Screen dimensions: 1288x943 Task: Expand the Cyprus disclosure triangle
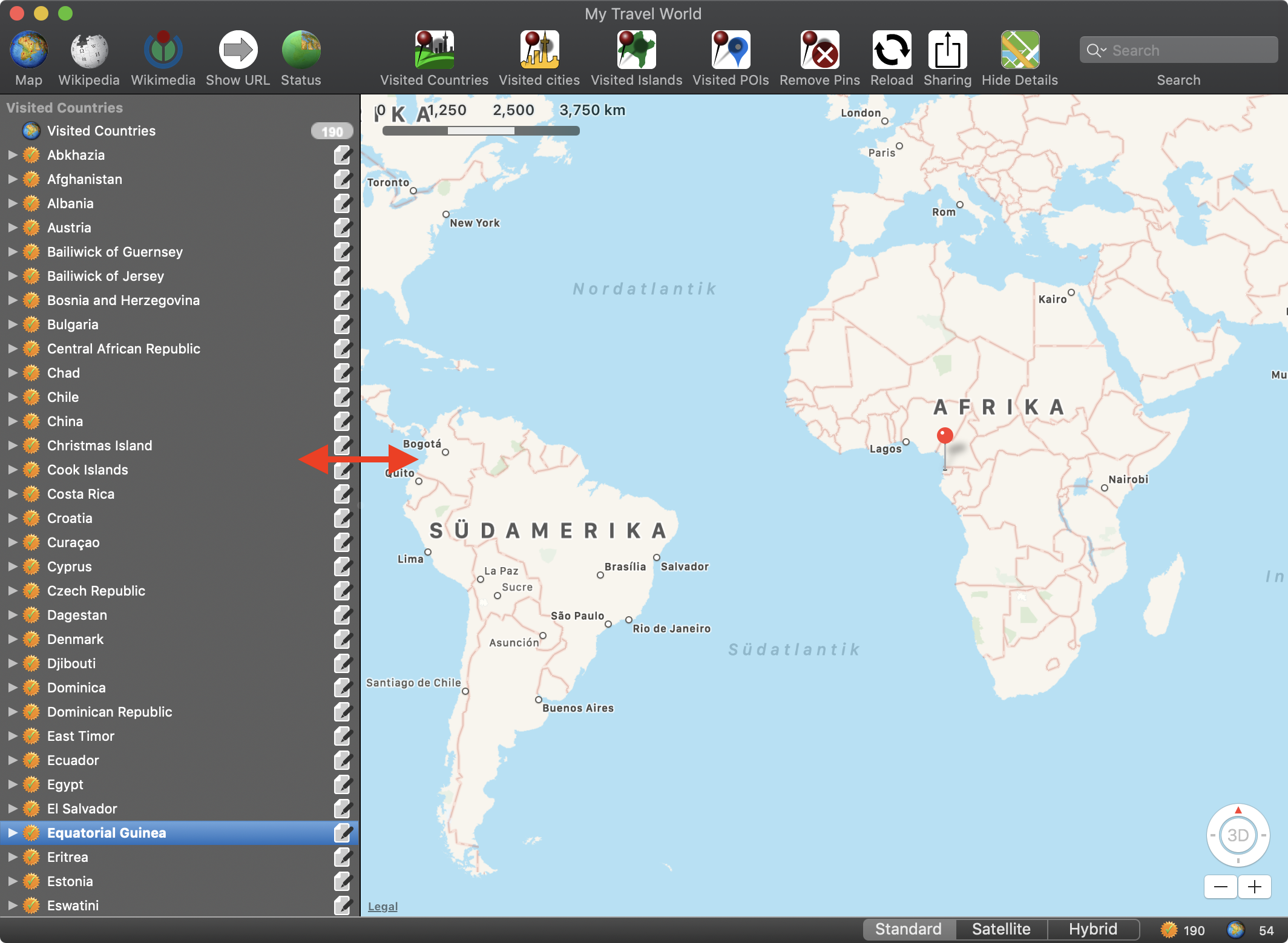pos(13,567)
